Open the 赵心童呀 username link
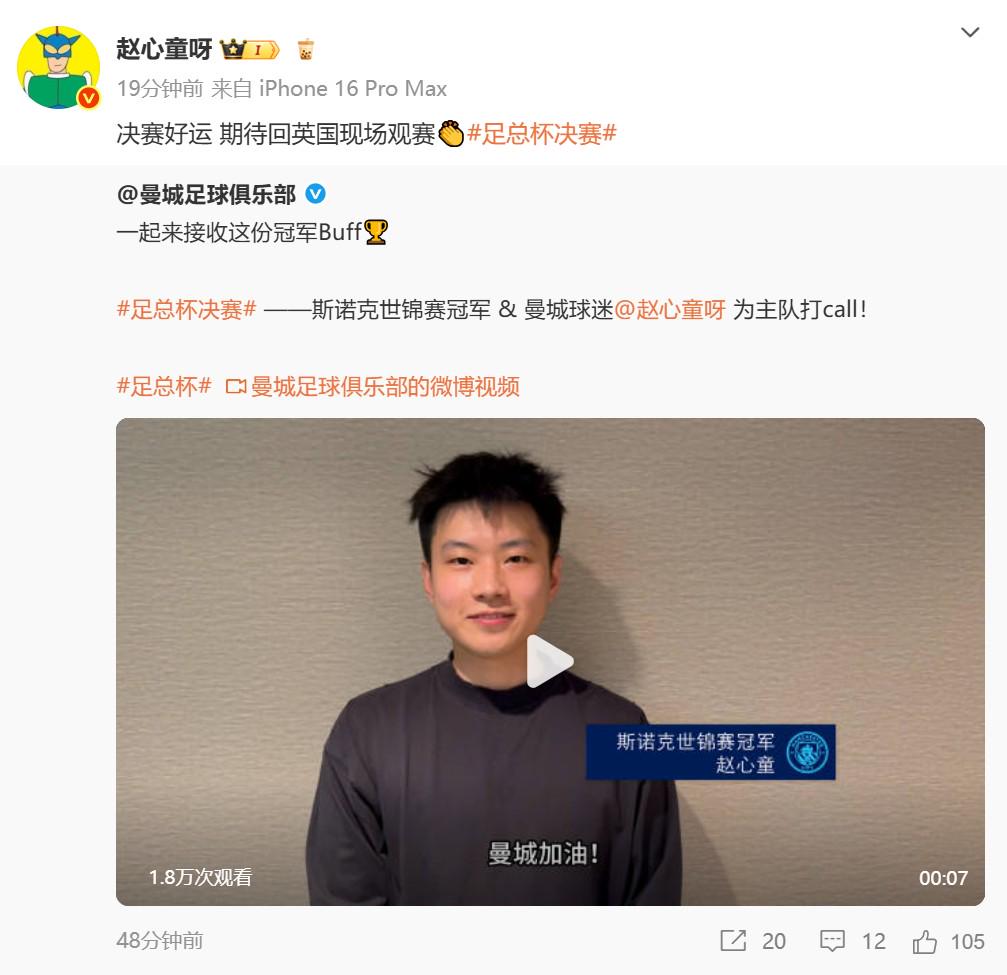The width and height of the screenshot is (1007, 975). coord(164,49)
